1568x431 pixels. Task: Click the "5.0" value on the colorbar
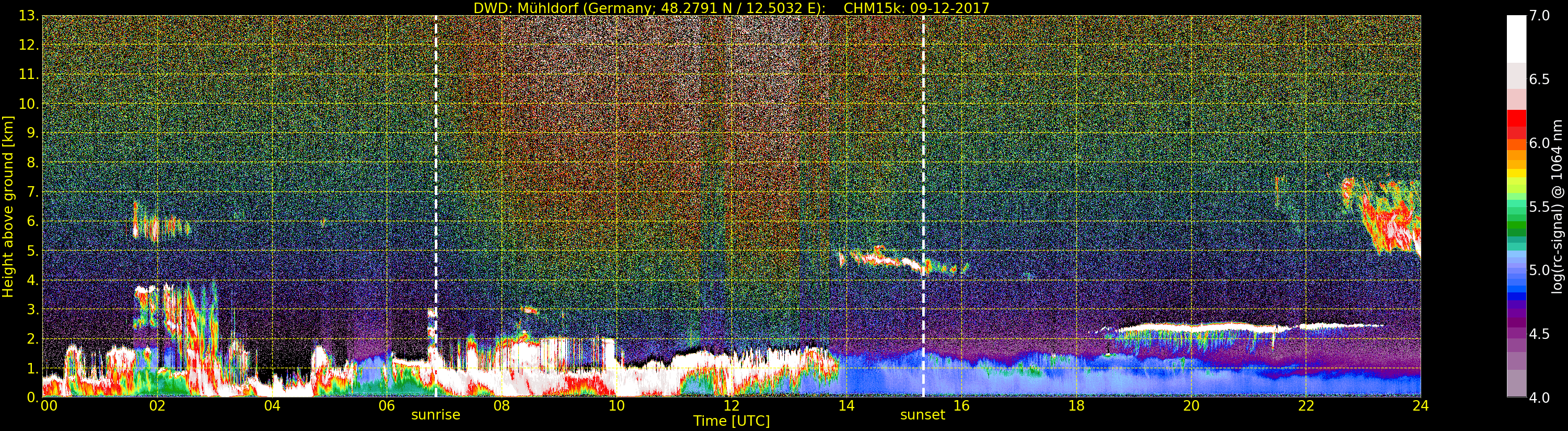(x=1539, y=270)
